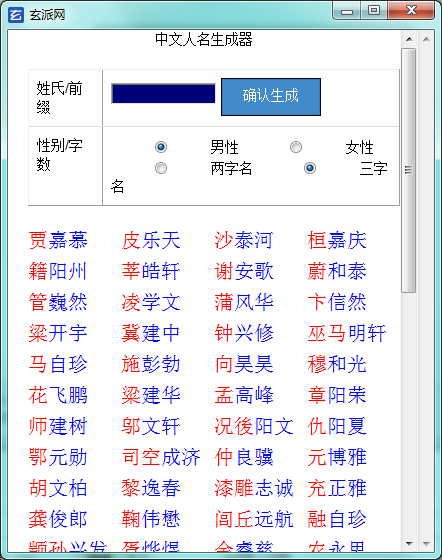Choose the name 闾丘远航
The height and width of the screenshot is (560, 442).
[254, 519]
